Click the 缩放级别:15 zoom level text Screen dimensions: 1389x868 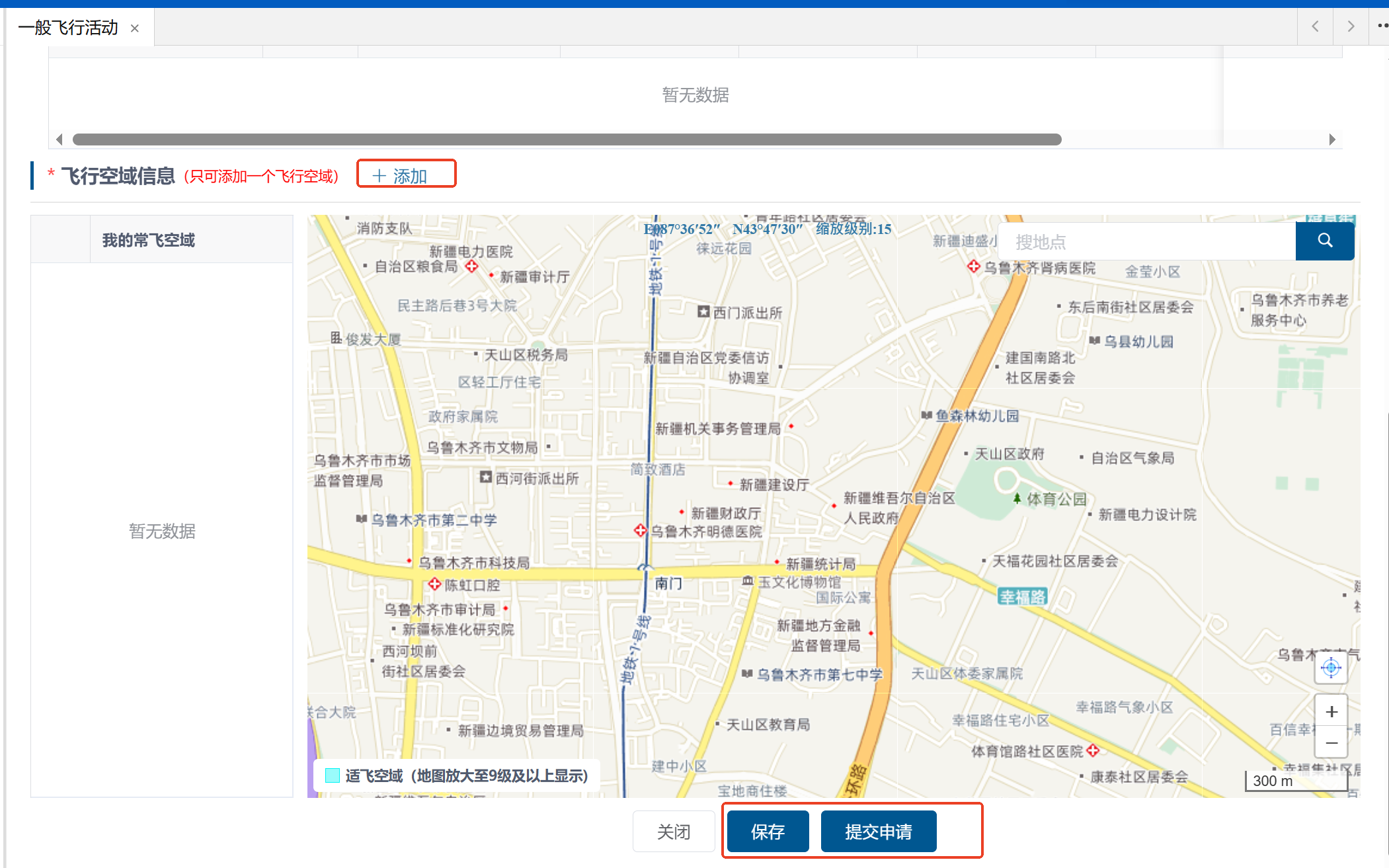click(x=853, y=229)
